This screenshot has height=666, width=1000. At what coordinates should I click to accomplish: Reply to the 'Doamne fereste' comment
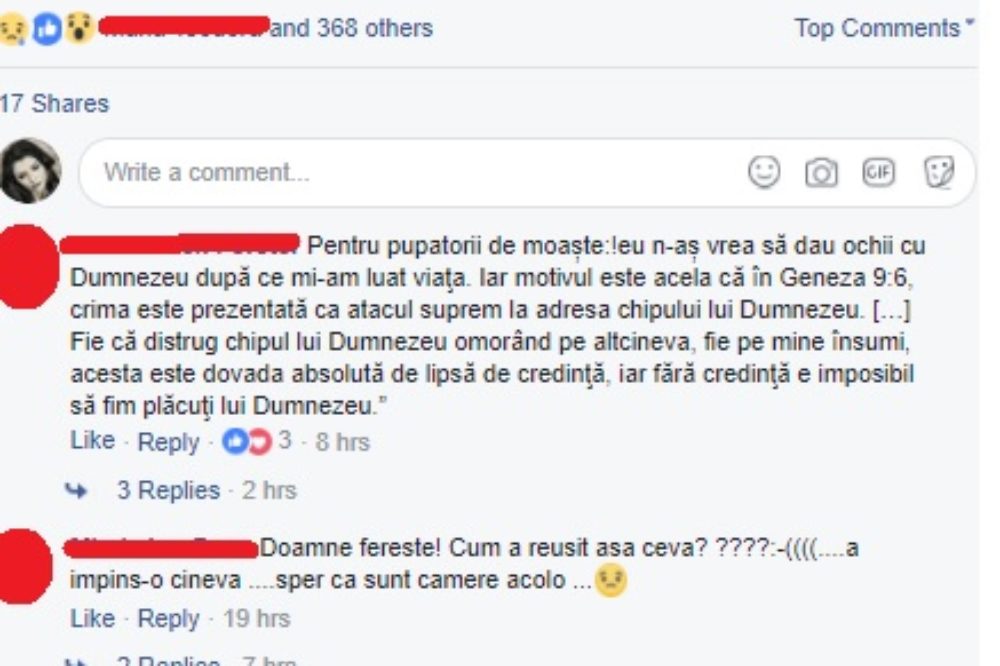pos(168,618)
